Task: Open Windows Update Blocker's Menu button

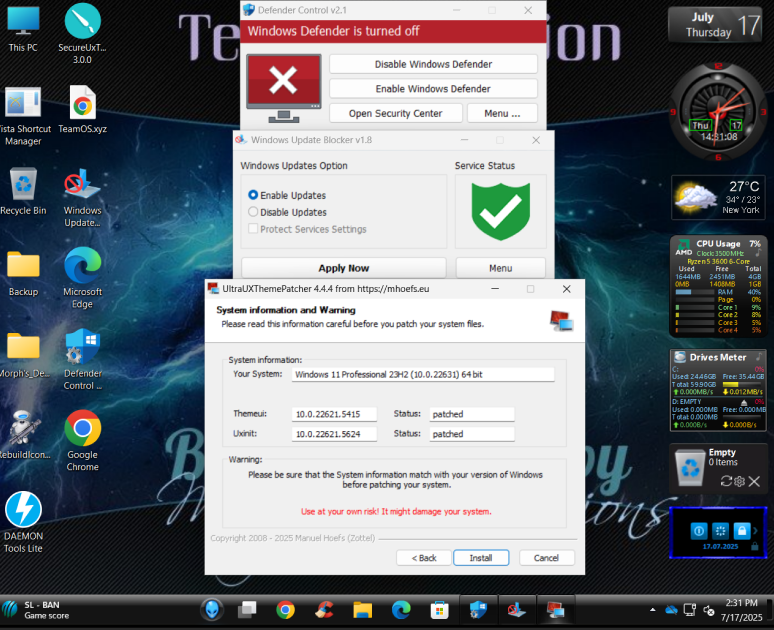Action: click(501, 268)
